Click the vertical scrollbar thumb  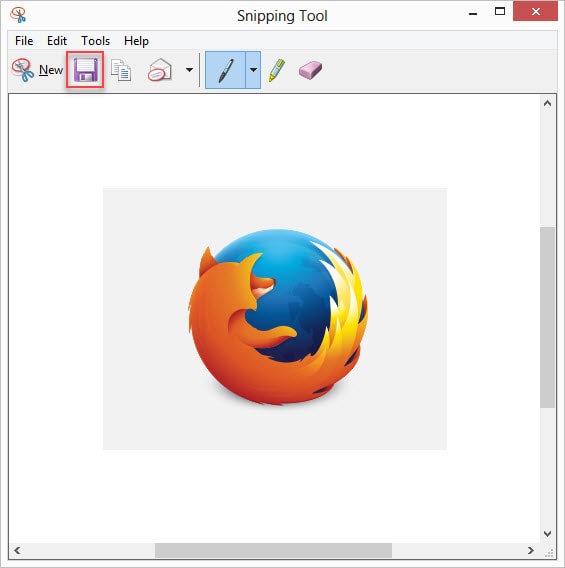[548, 317]
